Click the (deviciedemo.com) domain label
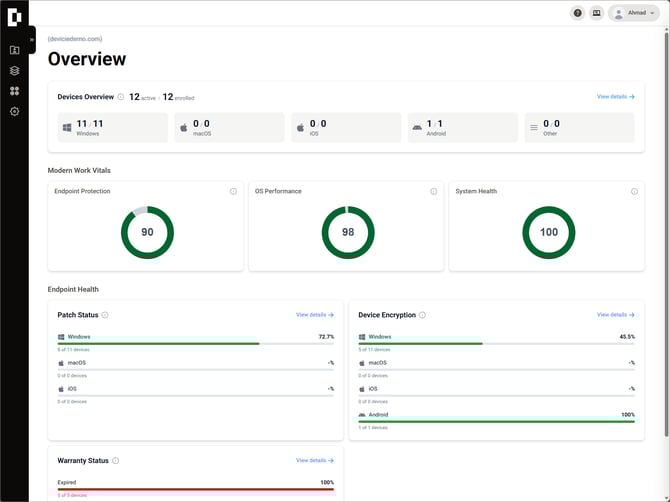The image size is (670, 502). coord(75,39)
